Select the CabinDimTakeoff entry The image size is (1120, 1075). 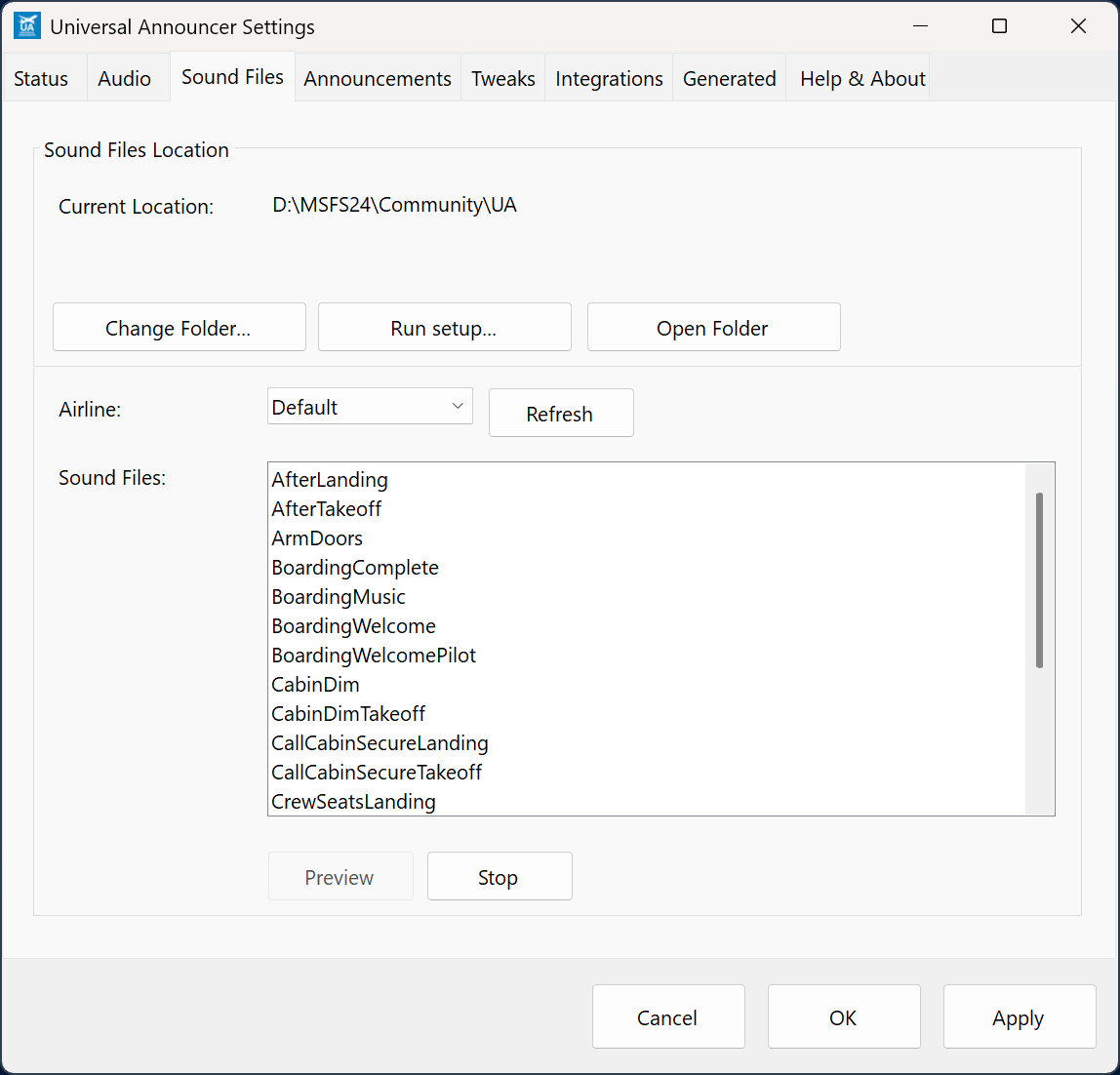click(x=647, y=714)
